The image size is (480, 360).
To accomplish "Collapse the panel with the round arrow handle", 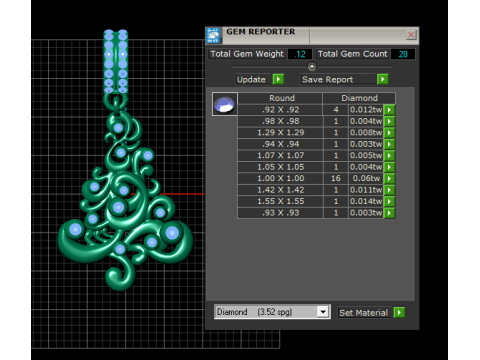I will (x=312, y=67).
